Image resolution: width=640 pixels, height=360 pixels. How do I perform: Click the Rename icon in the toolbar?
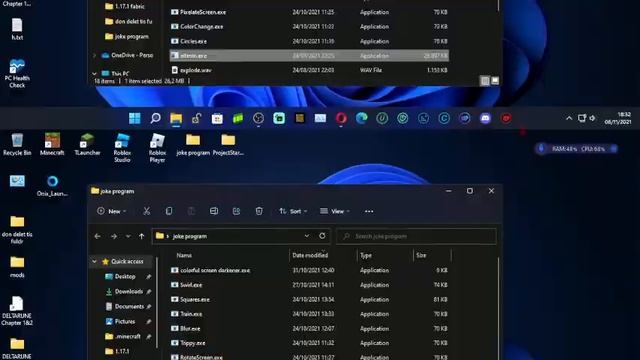coord(214,211)
